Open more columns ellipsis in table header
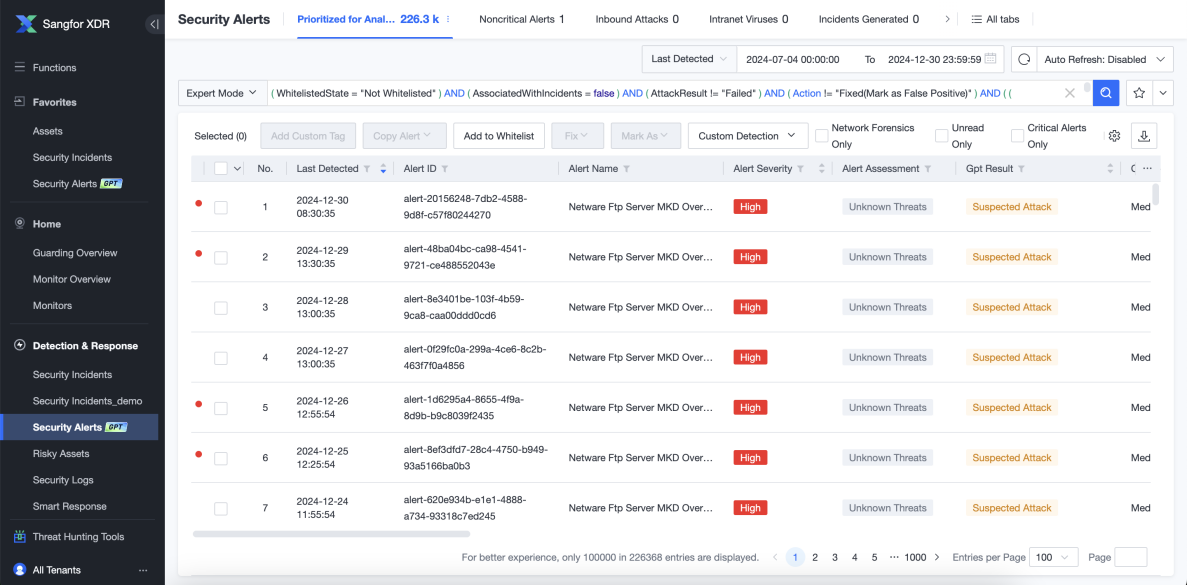 click(1148, 169)
